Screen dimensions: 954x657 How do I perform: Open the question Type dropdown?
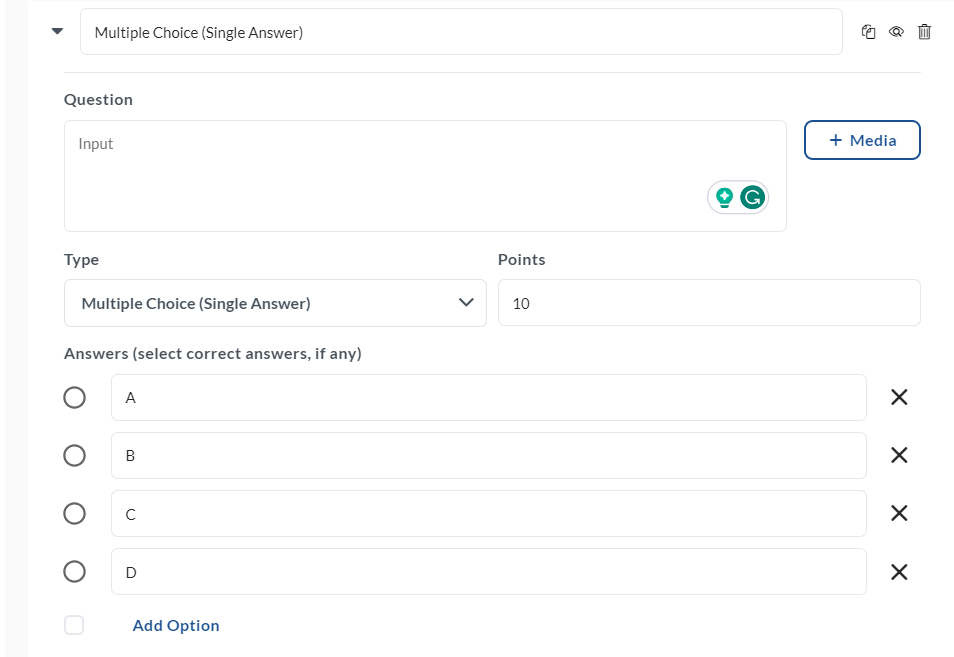275,303
